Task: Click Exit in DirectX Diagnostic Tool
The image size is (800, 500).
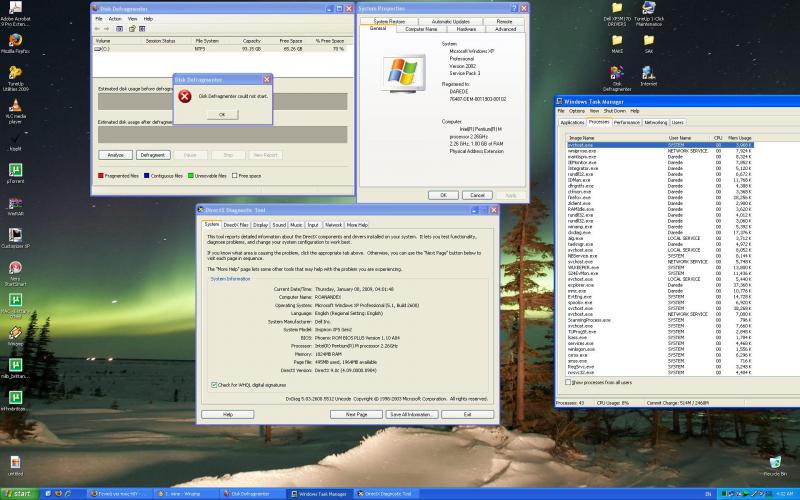Action: (467, 415)
